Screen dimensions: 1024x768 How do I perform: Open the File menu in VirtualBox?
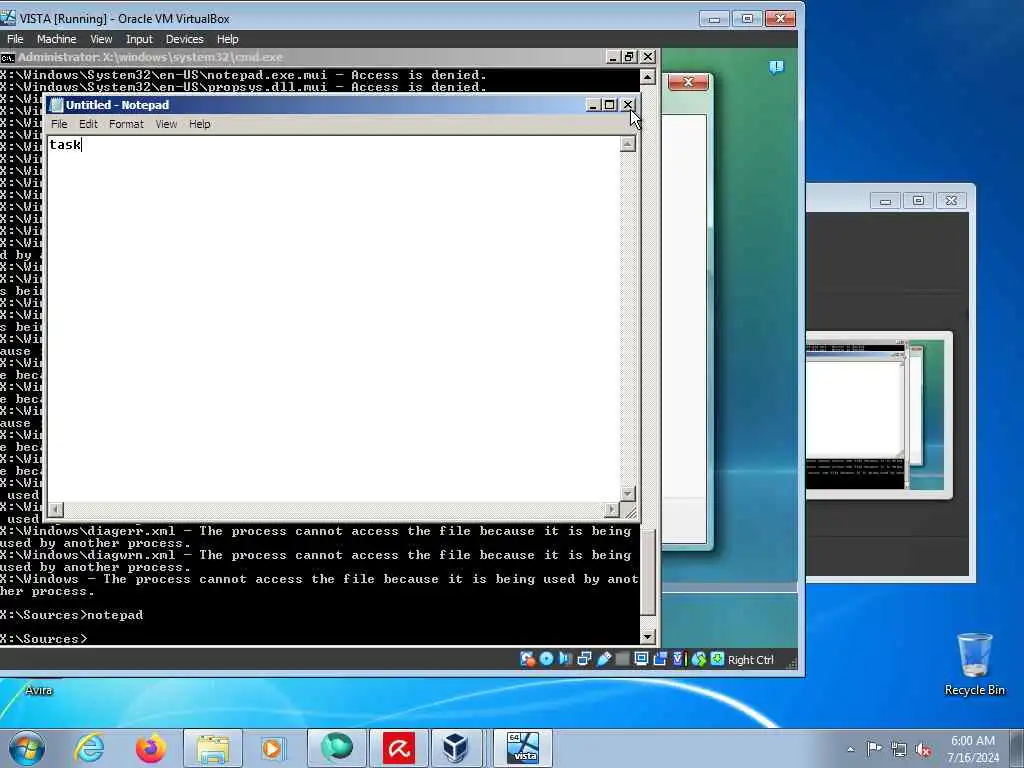pyautogui.click(x=15, y=39)
